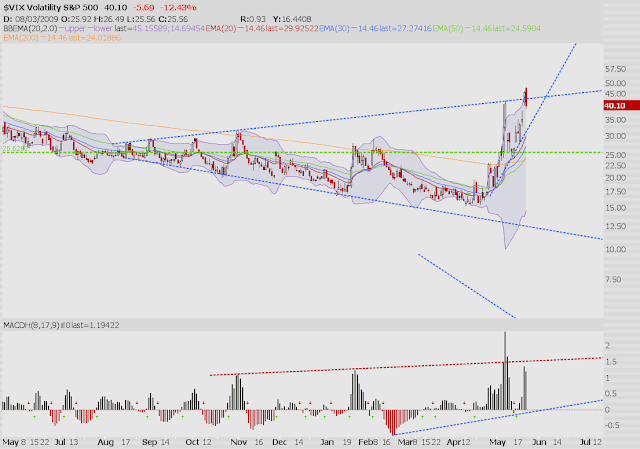Viewport: 640px width, 449px height.
Task: Click the R:0.93 readout
Action: tap(253, 19)
